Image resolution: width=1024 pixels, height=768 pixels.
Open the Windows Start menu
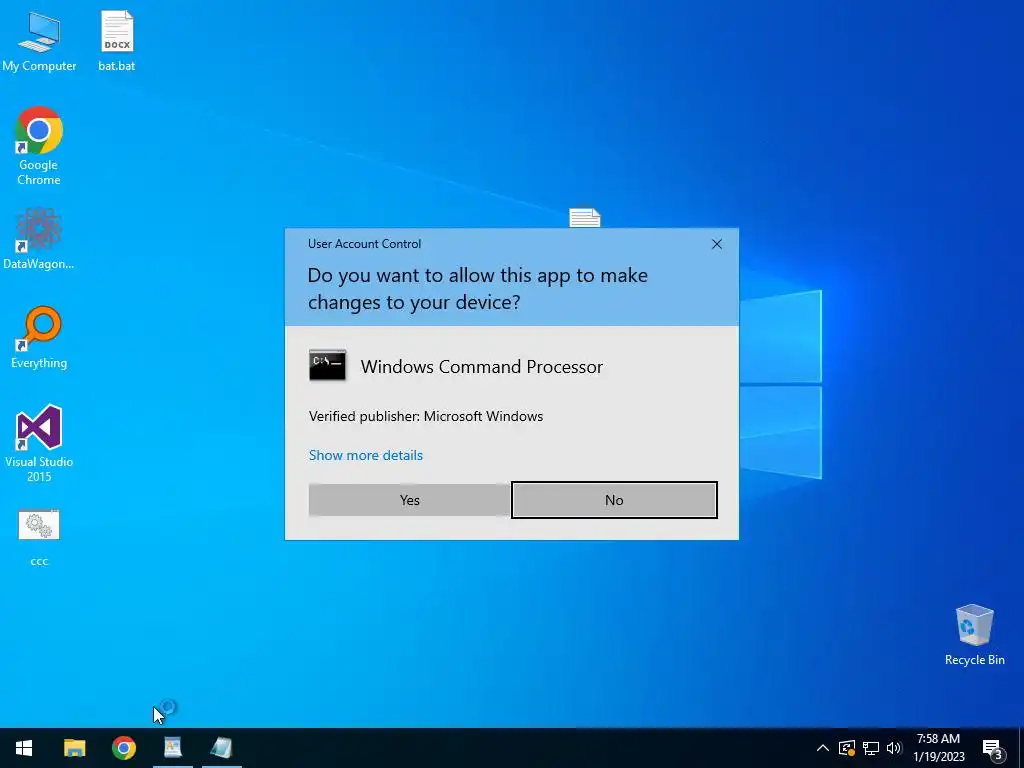pos(24,748)
